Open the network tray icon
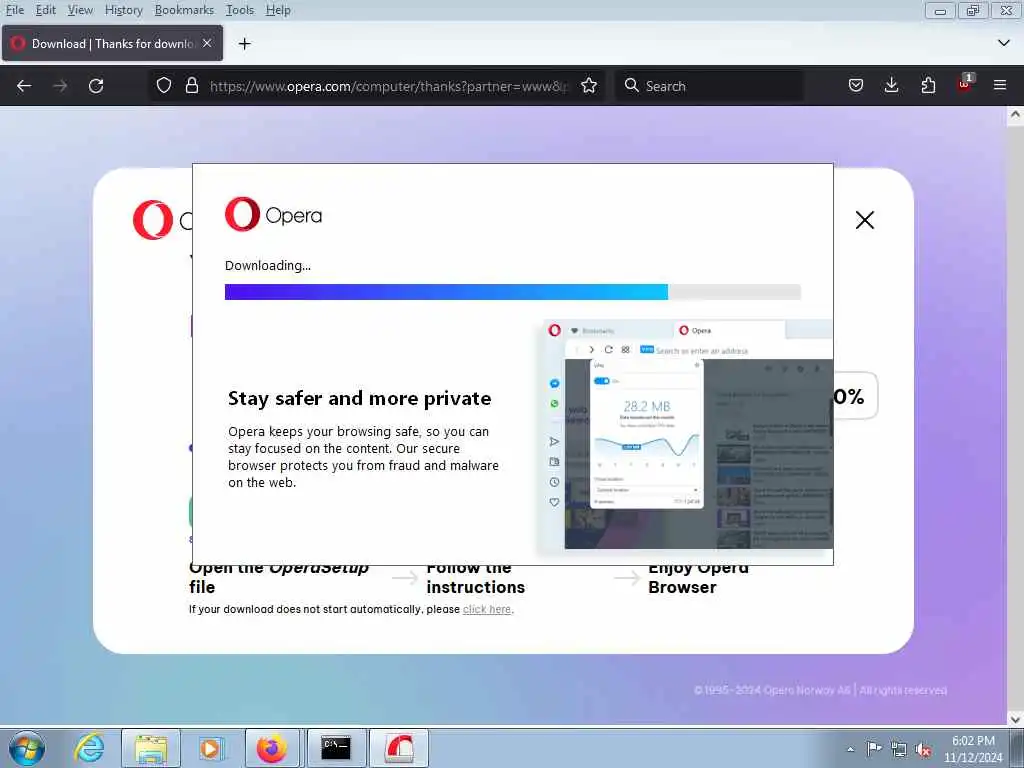1024x768 pixels. pos(899,750)
